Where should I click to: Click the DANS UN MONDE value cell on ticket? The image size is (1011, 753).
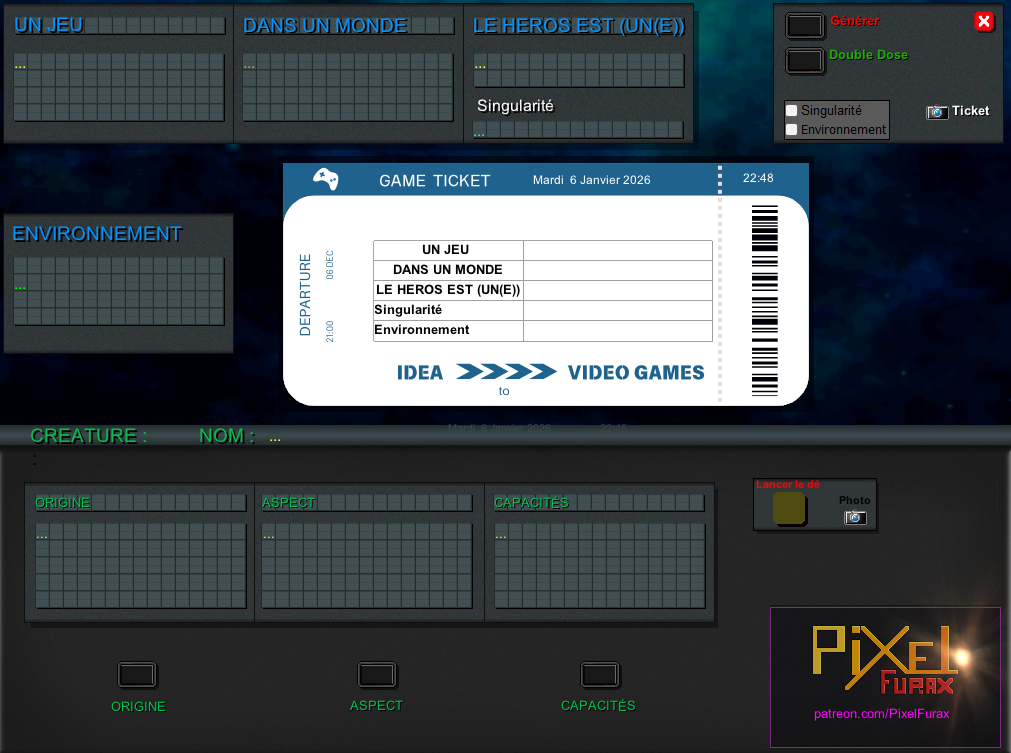pos(618,270)
